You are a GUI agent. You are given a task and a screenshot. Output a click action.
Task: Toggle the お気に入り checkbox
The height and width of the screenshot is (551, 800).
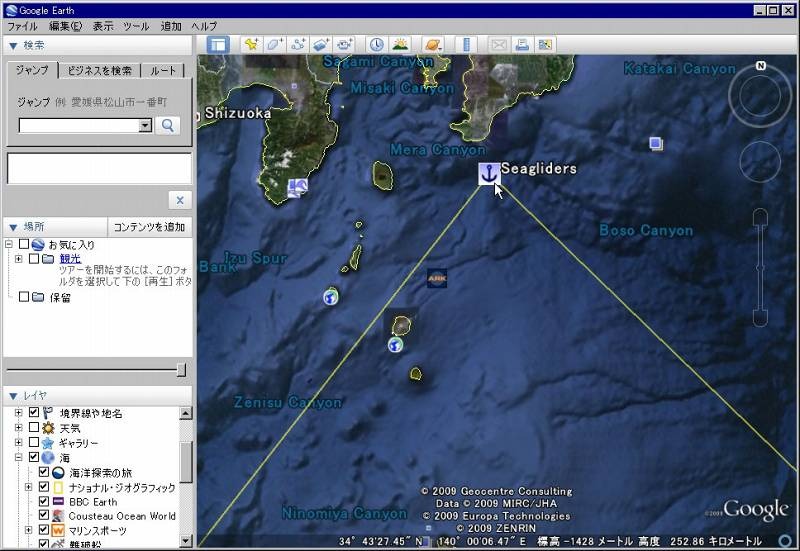pyautogui.click(x=24, y=244)
